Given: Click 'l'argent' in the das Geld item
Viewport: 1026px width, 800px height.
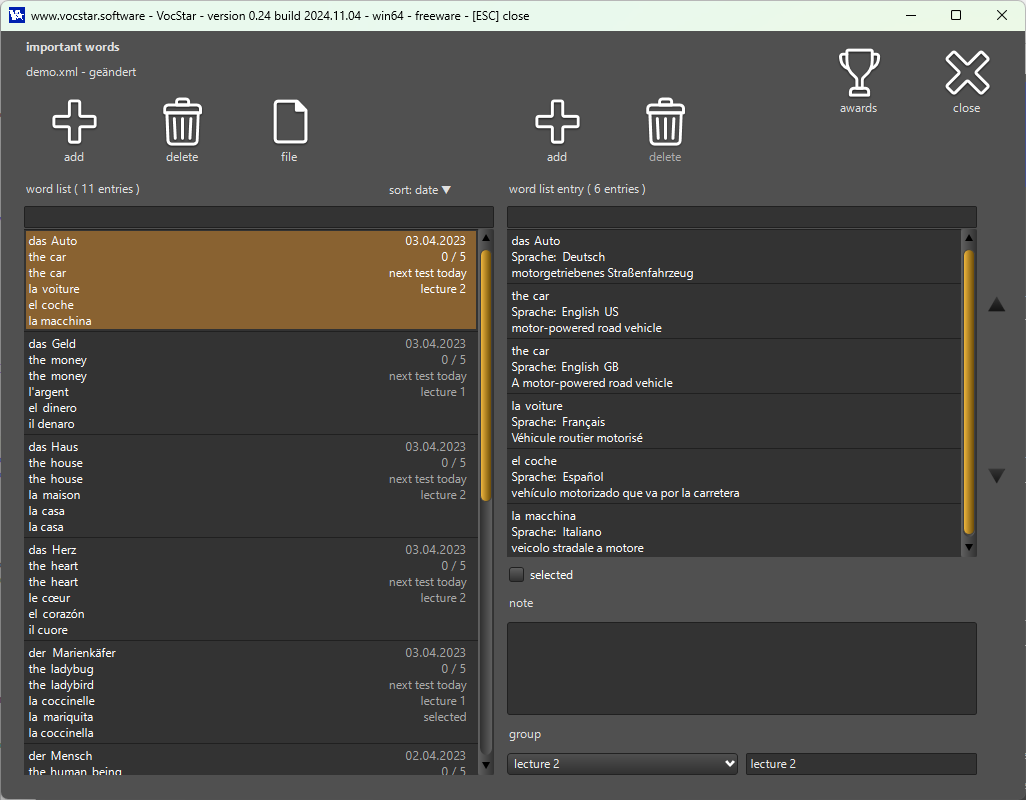Looking at the screenshot, I should (x=48, y=392).
